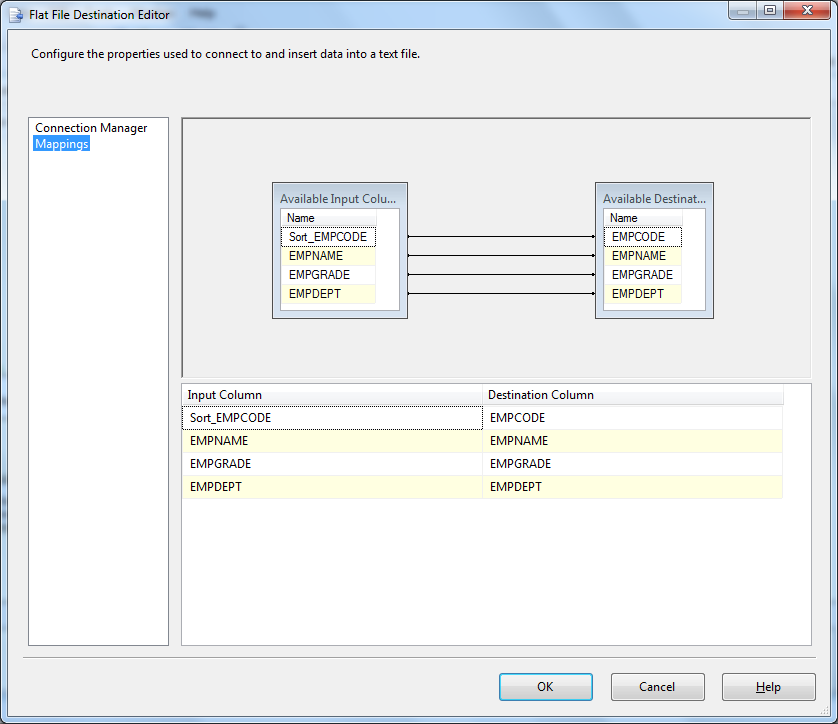Select the Sort_EMPCODE row in the mapping grid

(332, 417)
